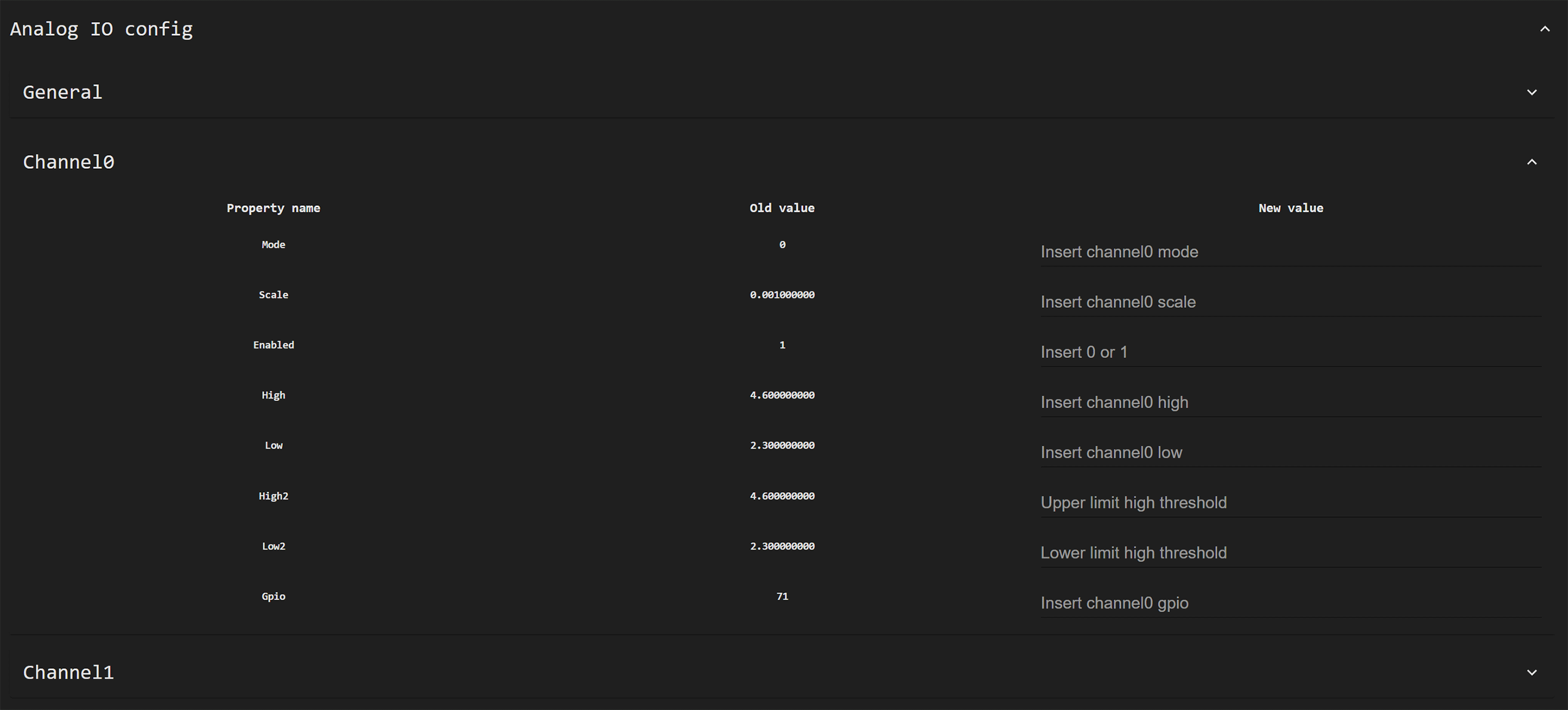The width and height of the screenshot is (1568, 710).
Task: Click the Channel1 section title
Action: click(x=68, y=672)
